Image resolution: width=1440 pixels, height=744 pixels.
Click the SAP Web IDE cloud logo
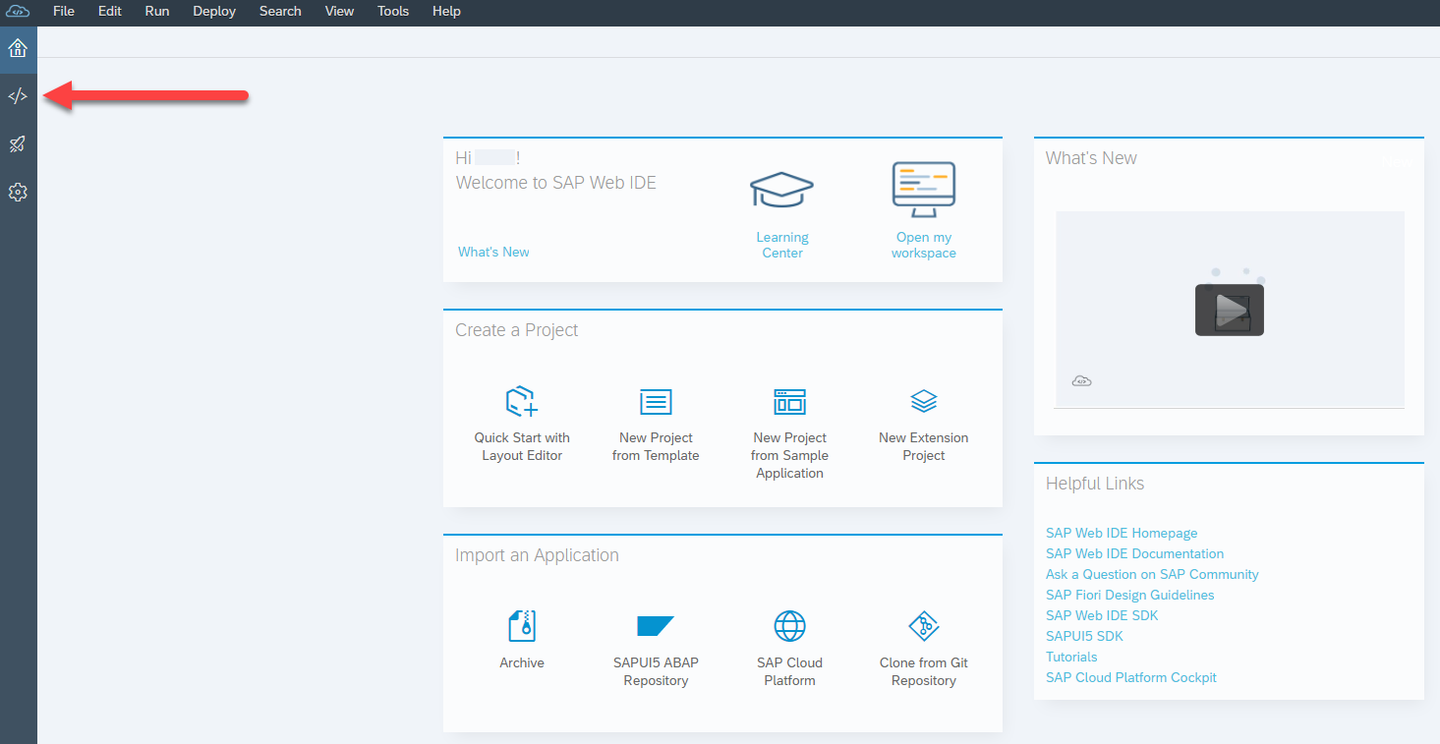point(18,11)
